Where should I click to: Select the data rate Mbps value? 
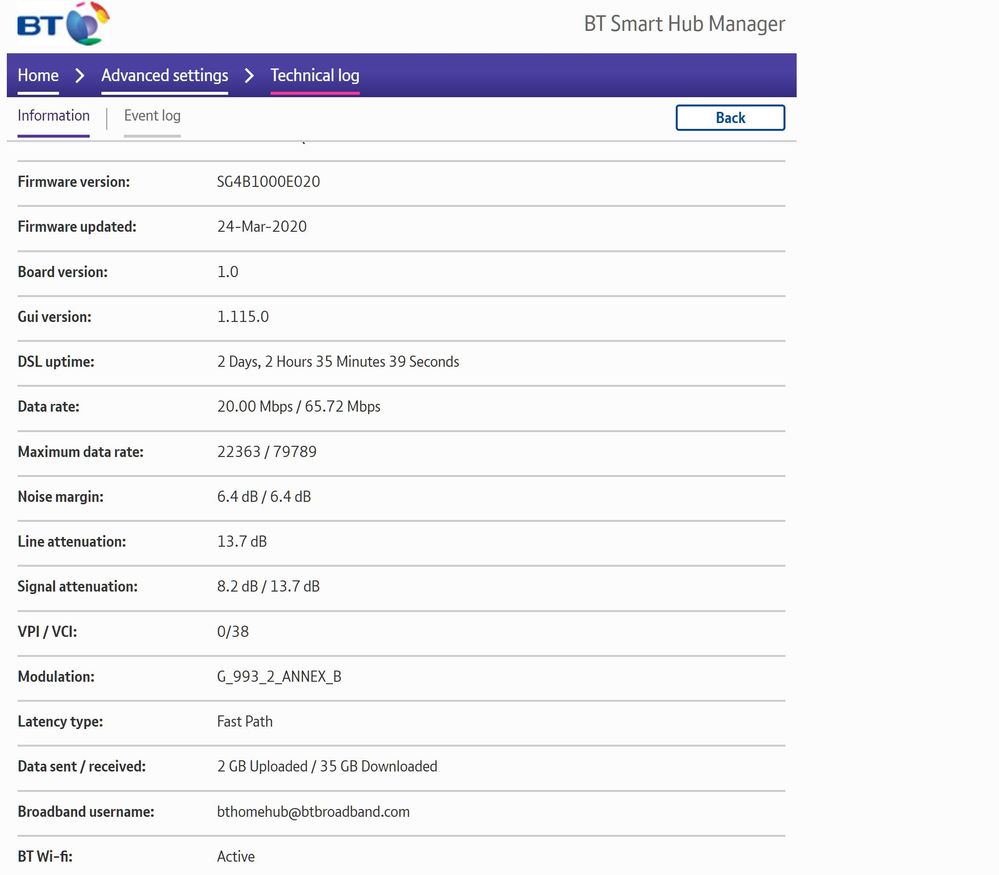coord(298,407)
